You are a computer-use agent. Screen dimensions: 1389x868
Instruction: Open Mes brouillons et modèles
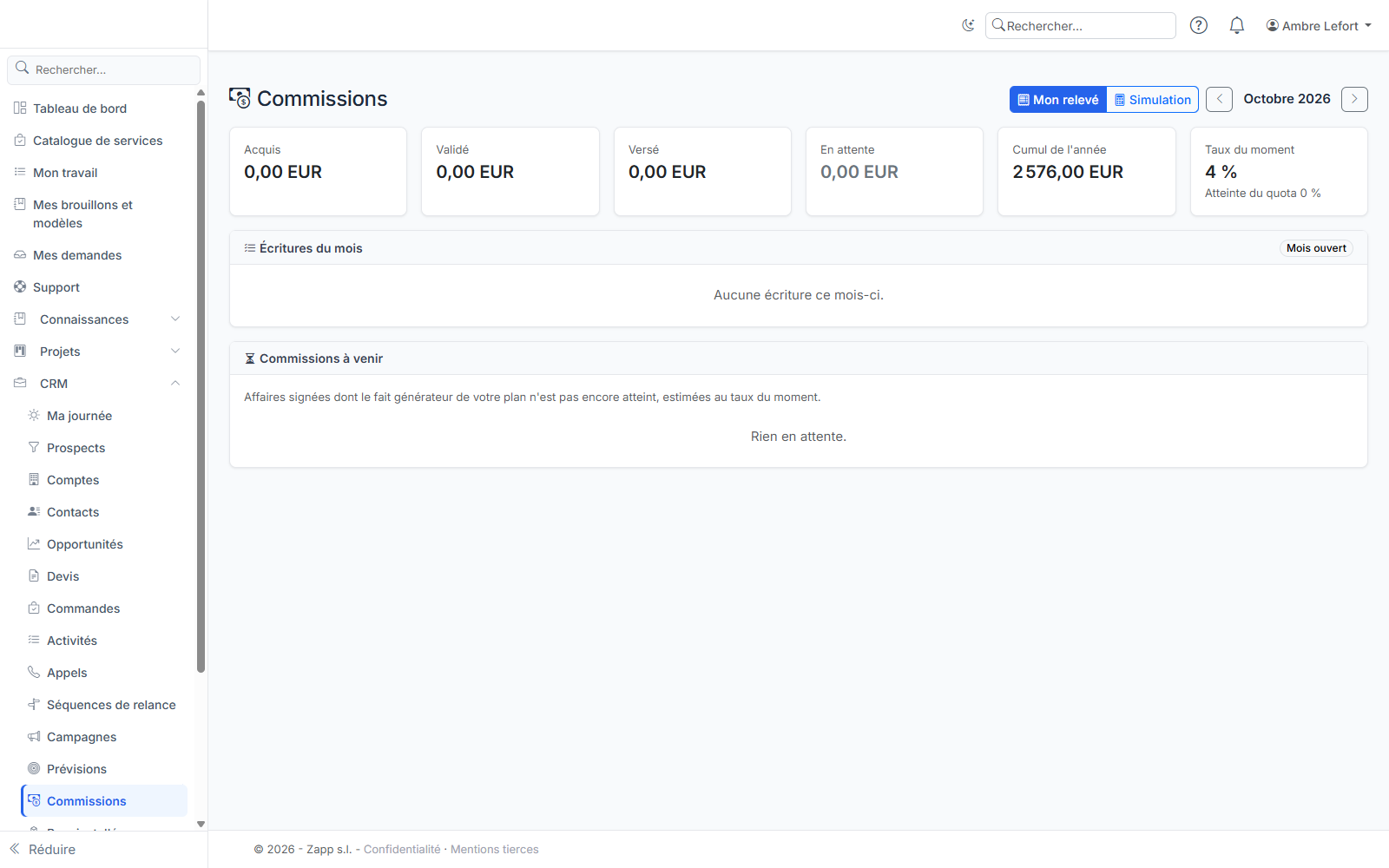(x=82, y=214)
